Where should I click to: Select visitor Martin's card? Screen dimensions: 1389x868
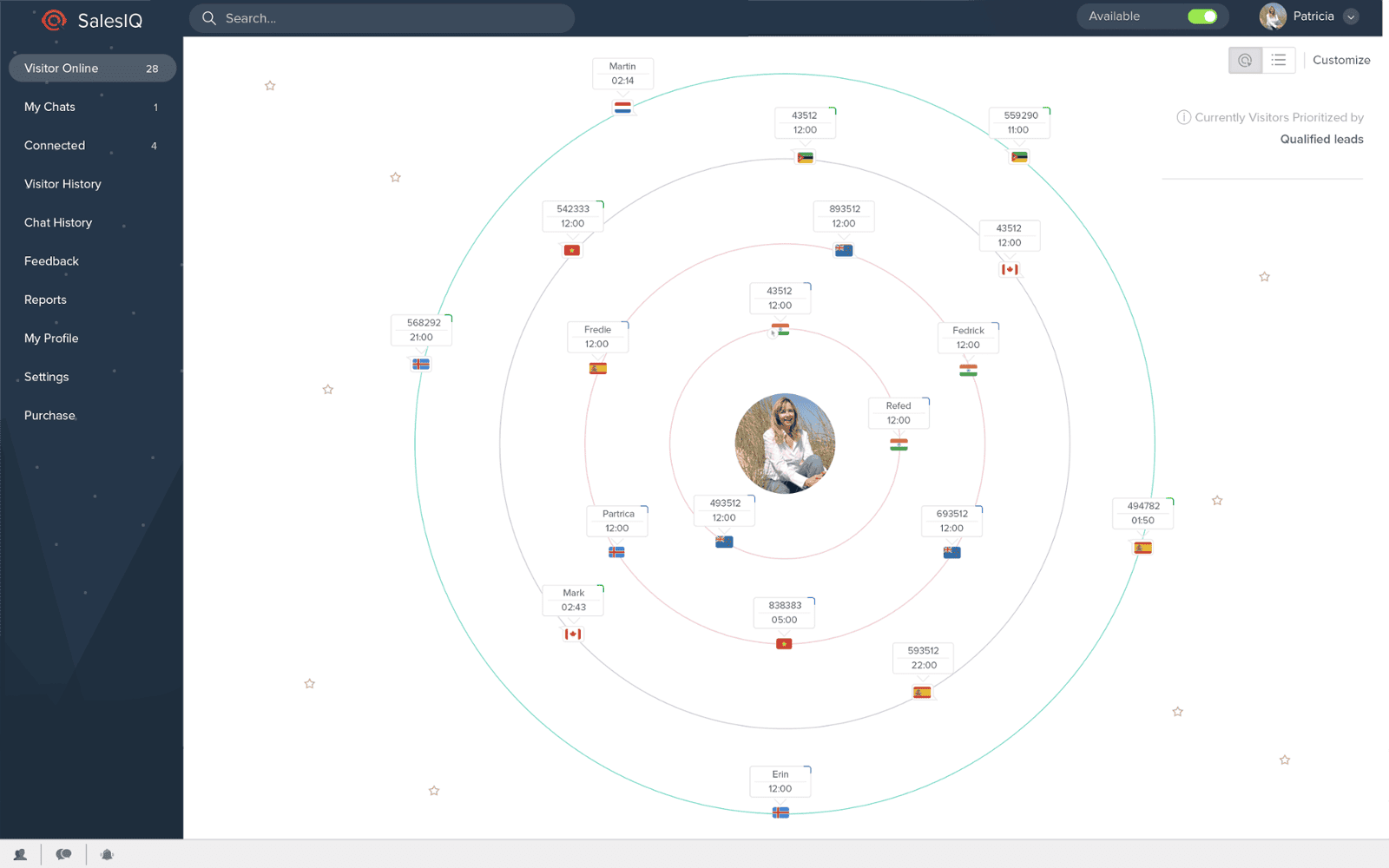(622, 74)
